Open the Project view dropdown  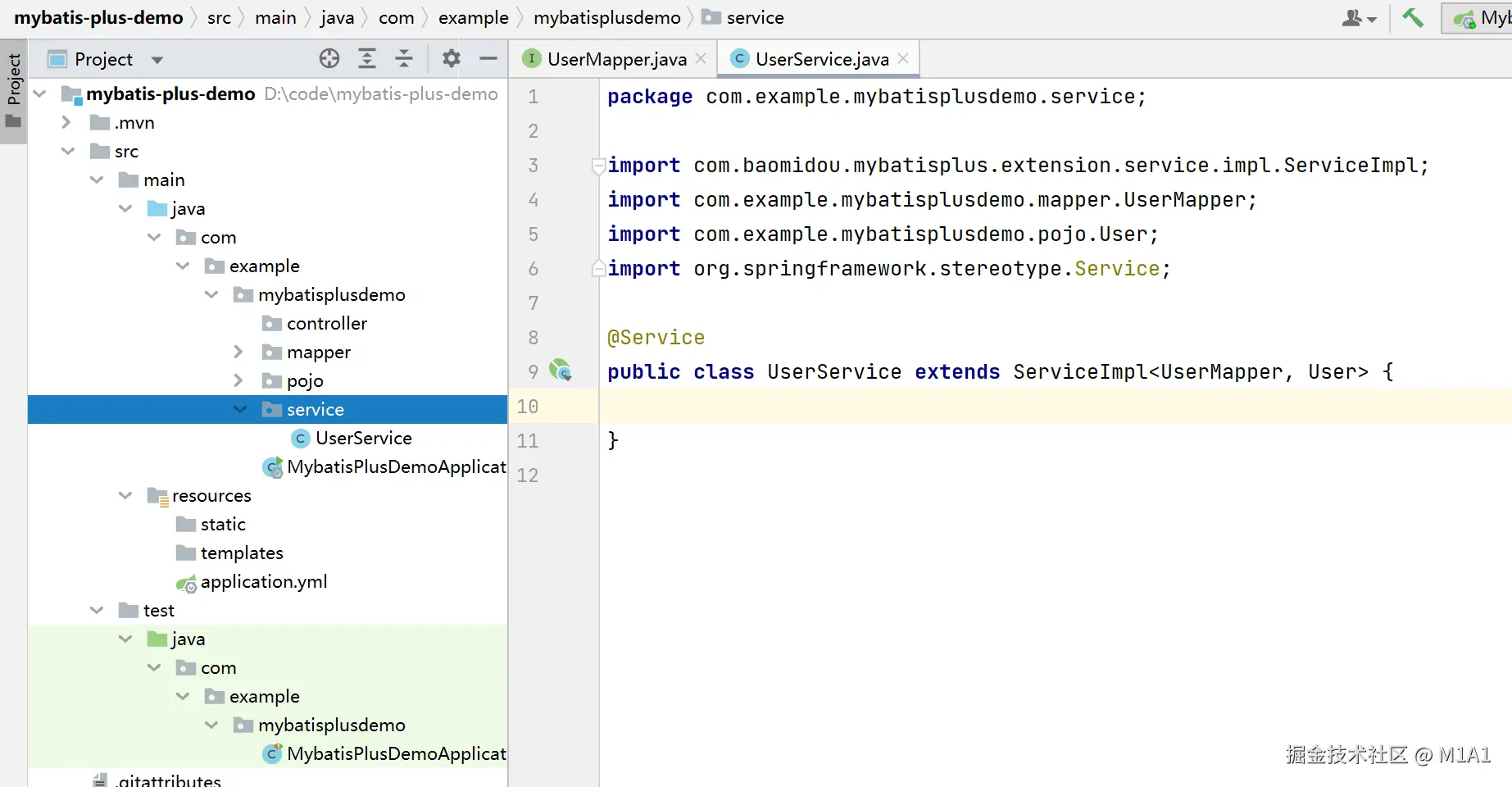coord(157,59)
